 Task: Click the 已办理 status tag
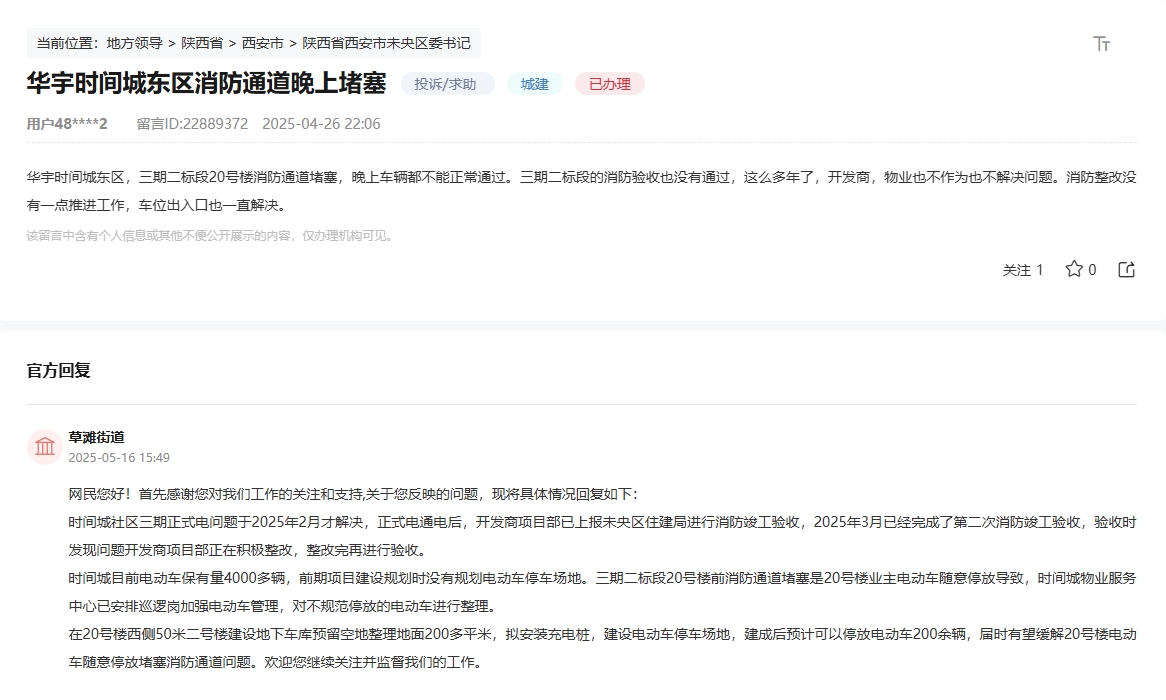[610, 84]
